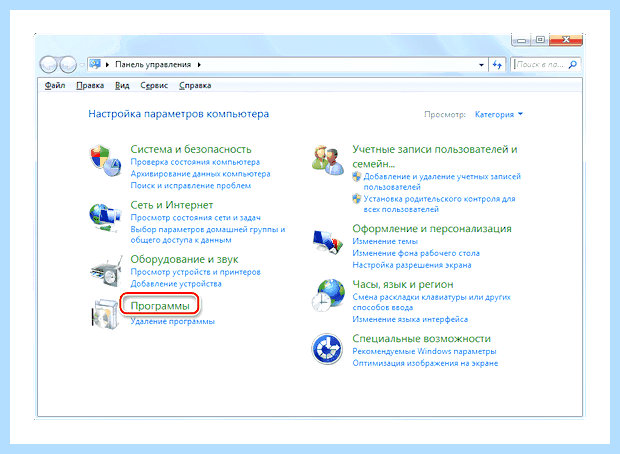
Task: Close the Control Panel window
Action: (x=566, y=40)
